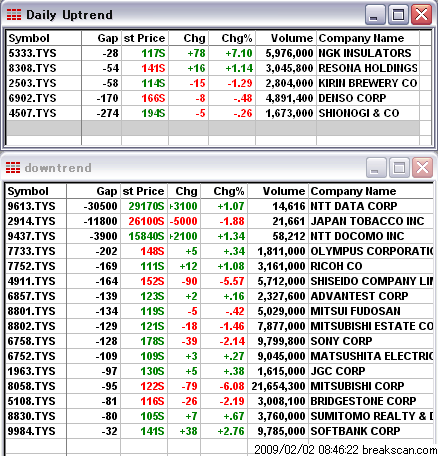Select symbol 5333.TYS in Daily Uptrend
Image resolution: width=438 pixels, height=456 pixels.
click(32, 53)
